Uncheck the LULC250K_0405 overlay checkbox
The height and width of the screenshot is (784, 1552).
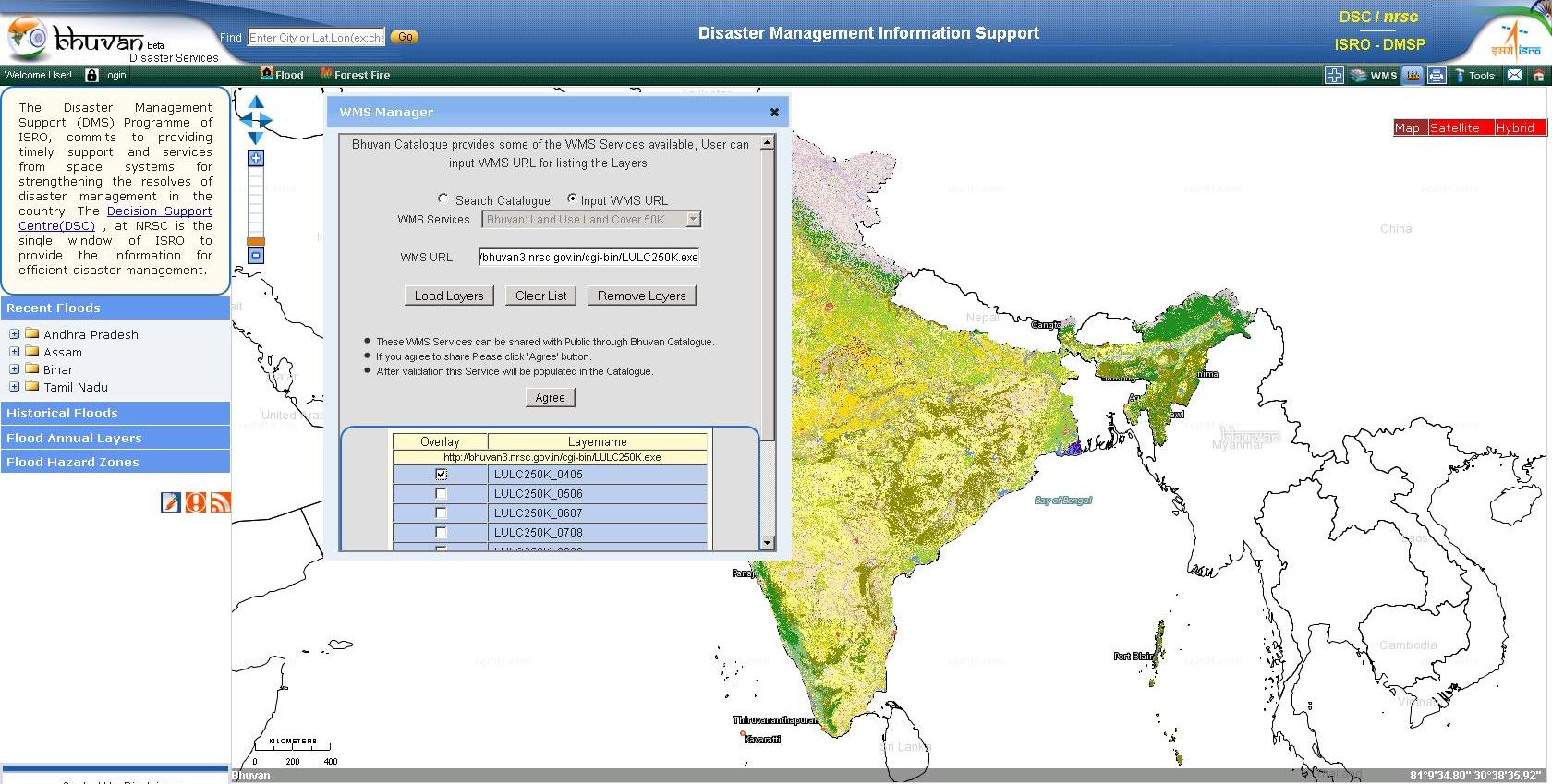click(x=441, y=474)
